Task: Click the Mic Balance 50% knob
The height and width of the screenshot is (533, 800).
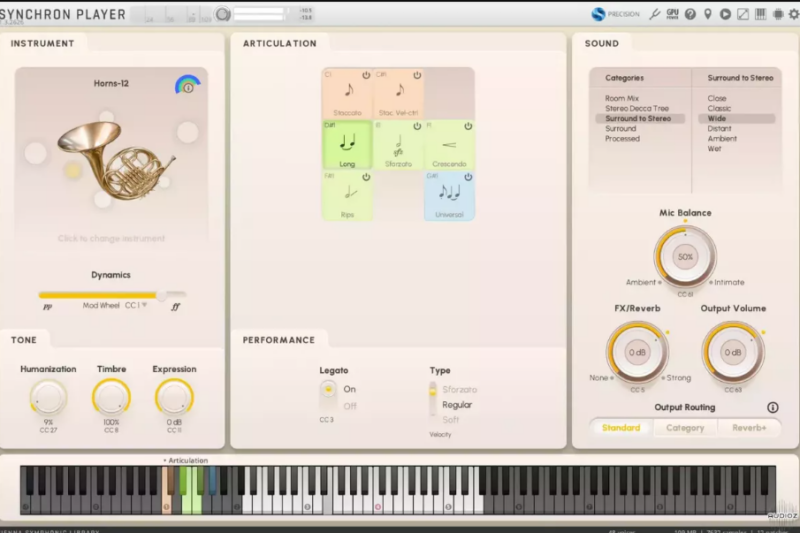Action: pyautogui.click(x=685, y=257)
